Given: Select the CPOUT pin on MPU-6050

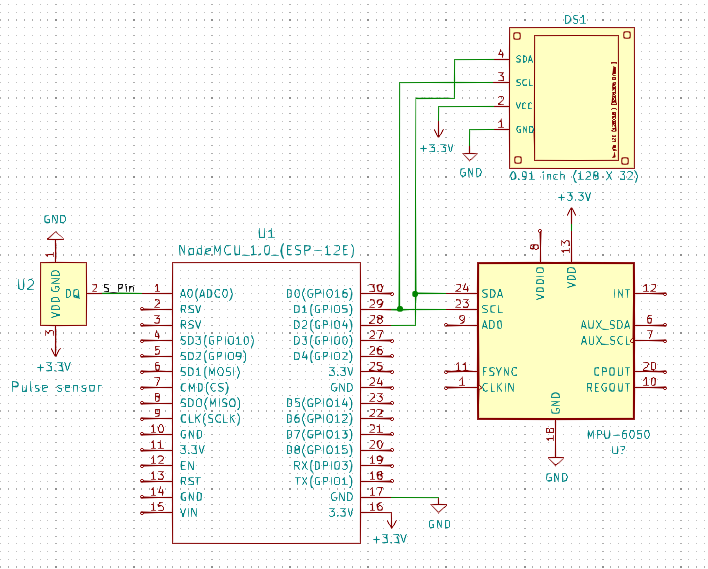Looking at the screenshot, I should (x=611, y=372).
